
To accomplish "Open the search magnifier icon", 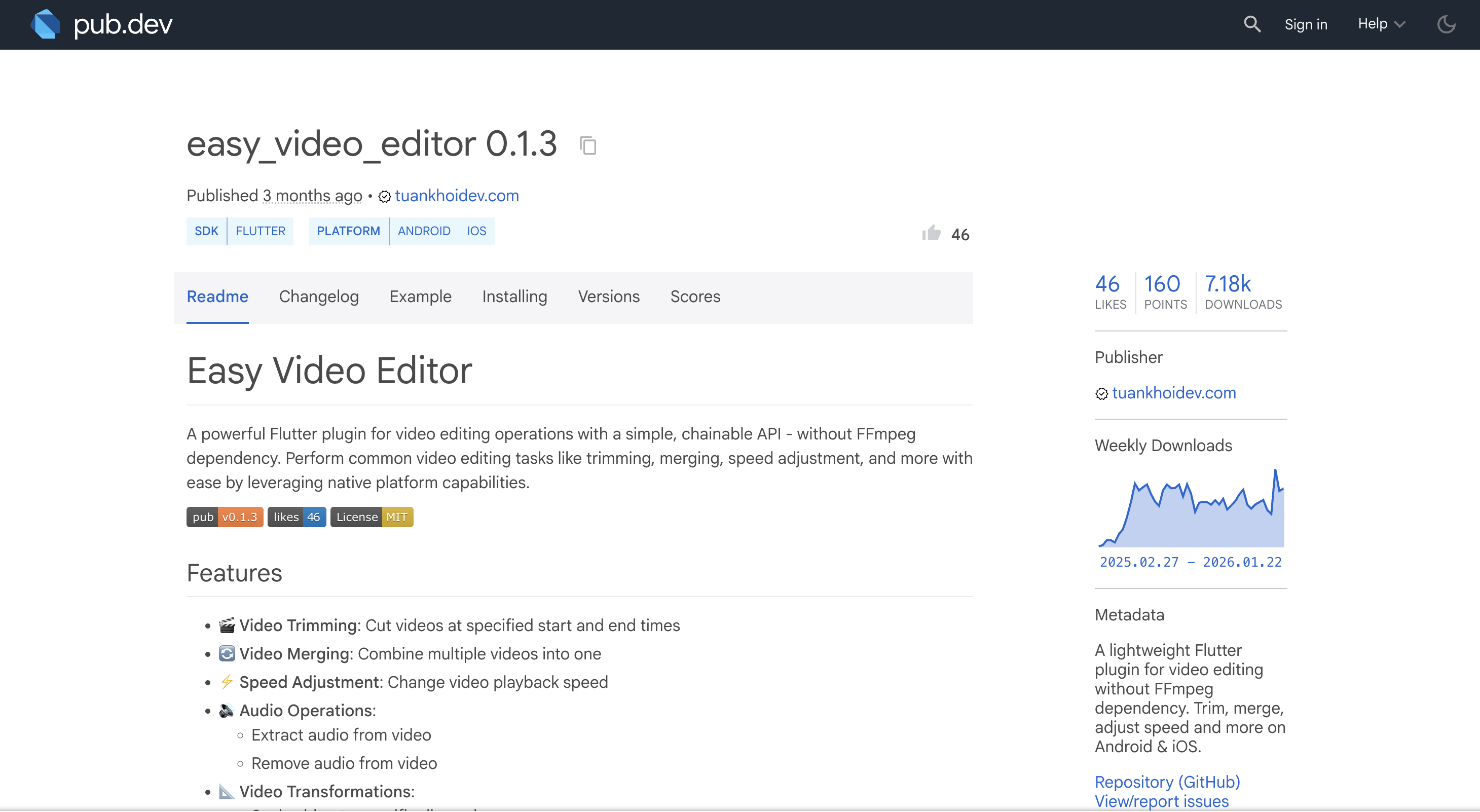I will (x=1252, y=24).
